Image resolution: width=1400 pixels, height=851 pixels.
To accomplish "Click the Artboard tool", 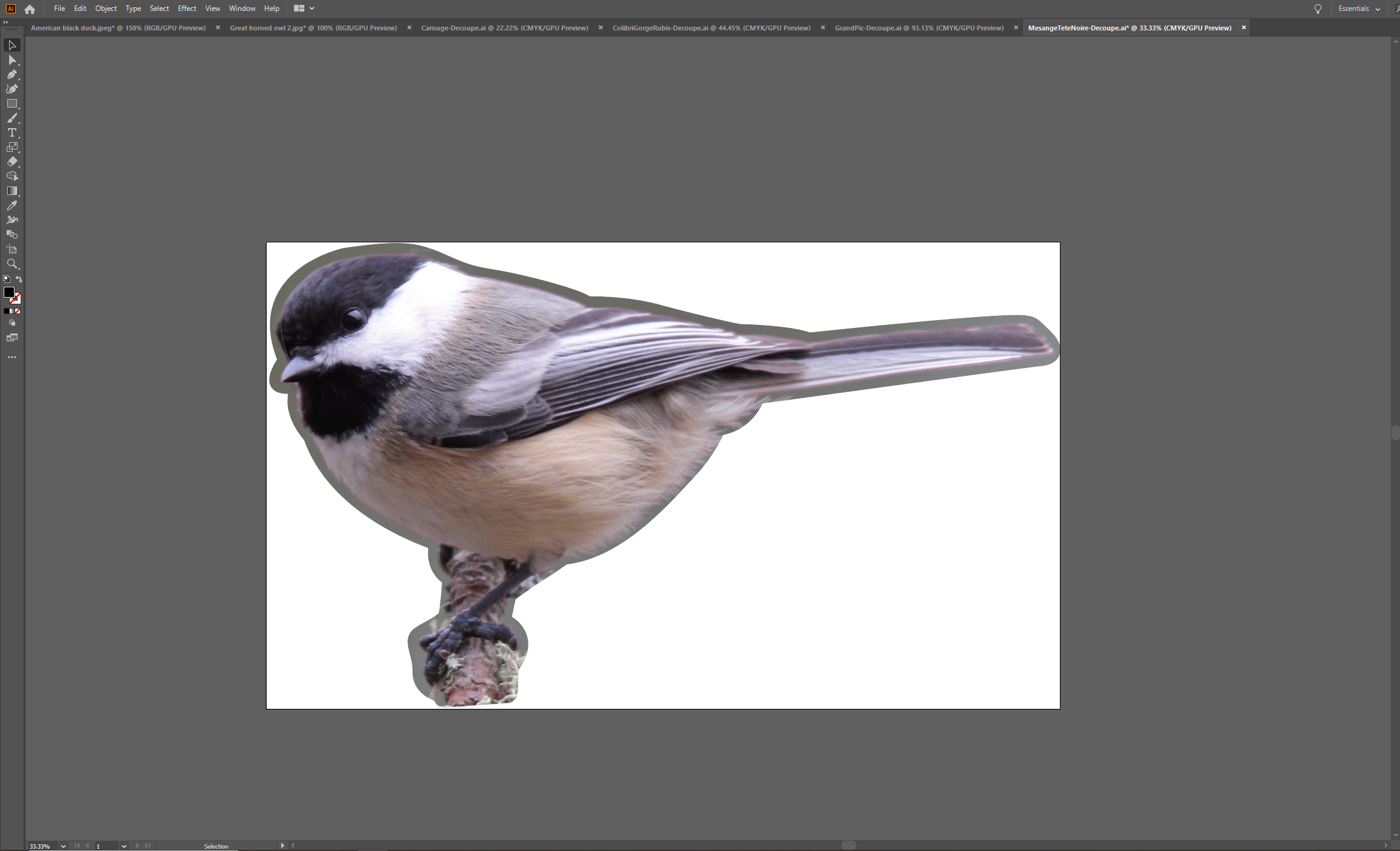I will point(12,249).
